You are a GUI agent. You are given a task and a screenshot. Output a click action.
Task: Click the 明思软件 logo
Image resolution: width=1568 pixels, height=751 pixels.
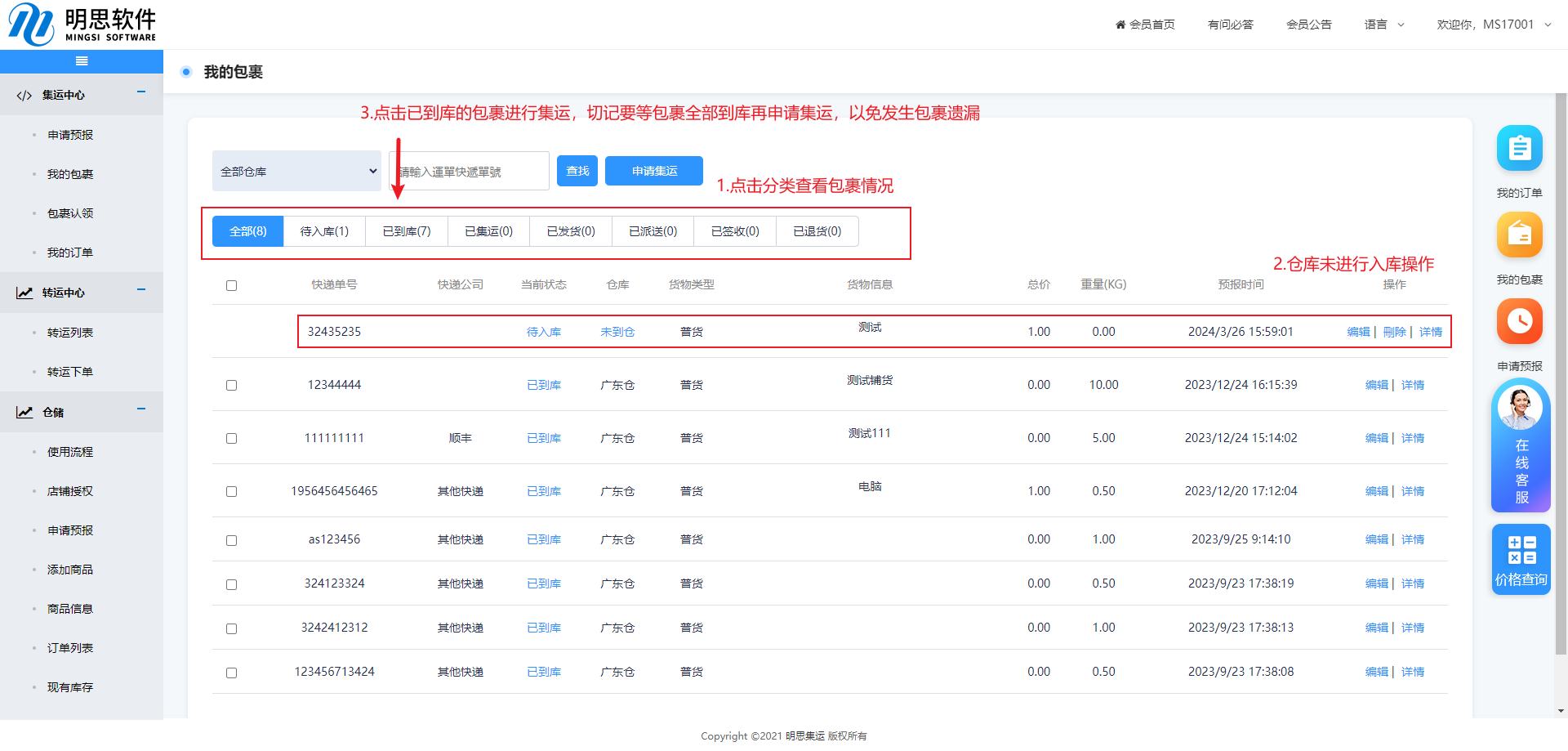pos(82,25)
